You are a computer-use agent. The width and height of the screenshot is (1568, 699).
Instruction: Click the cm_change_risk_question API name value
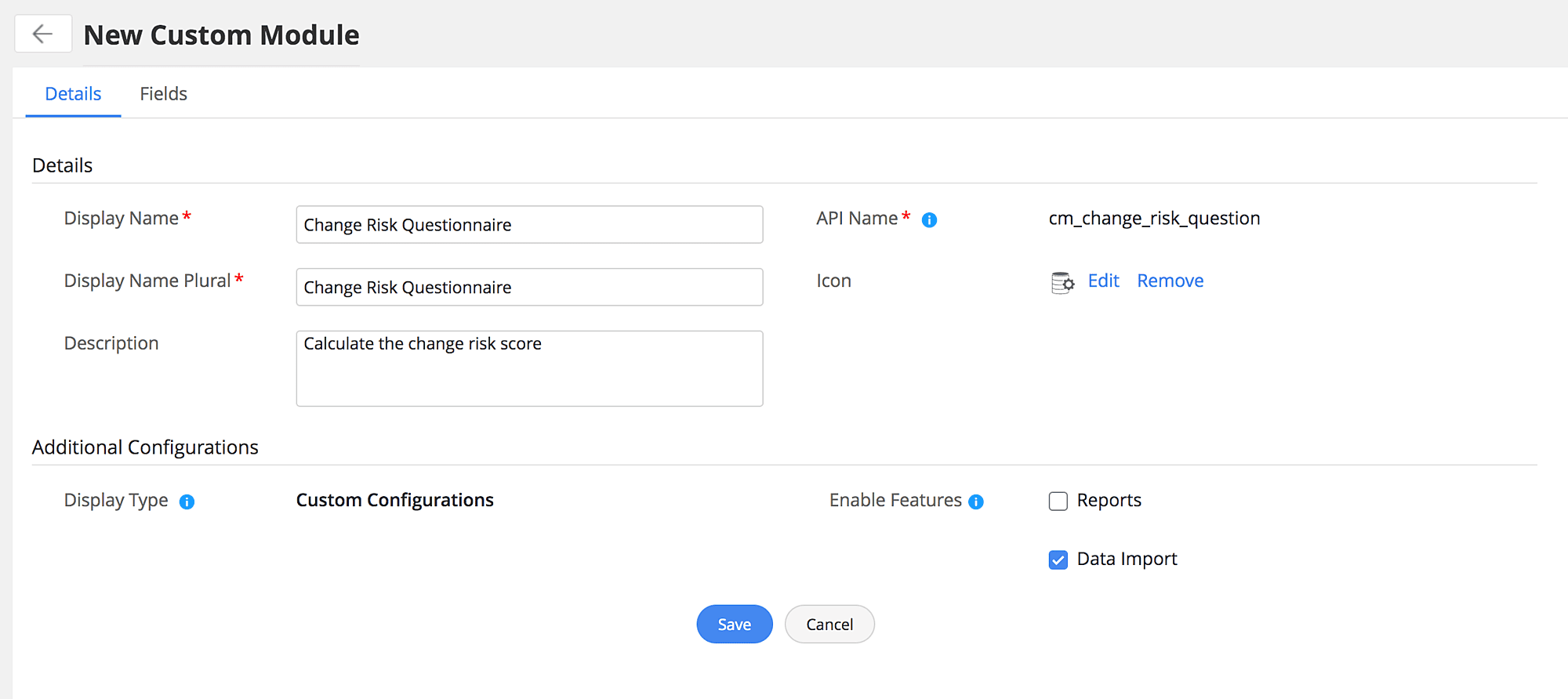pyautogui.click(x=1154, y=219)
